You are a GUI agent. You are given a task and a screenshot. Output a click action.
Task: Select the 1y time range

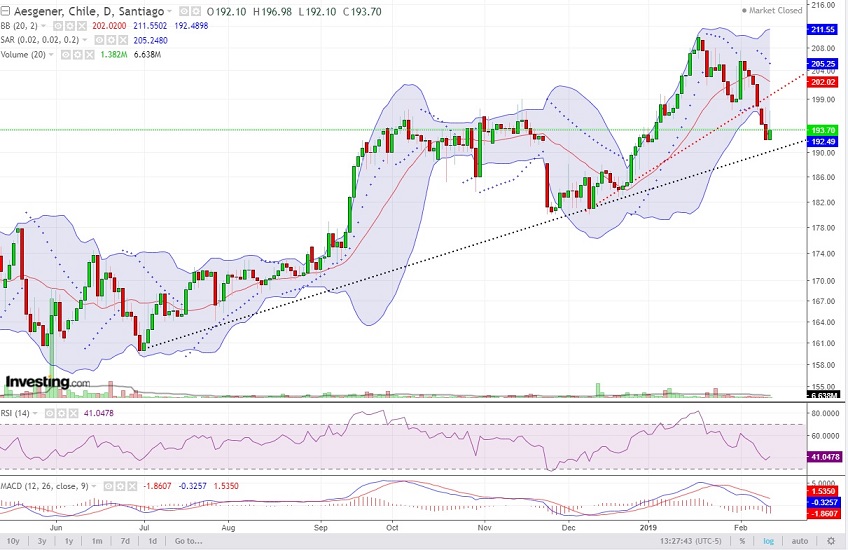click(x=69, y=541)
